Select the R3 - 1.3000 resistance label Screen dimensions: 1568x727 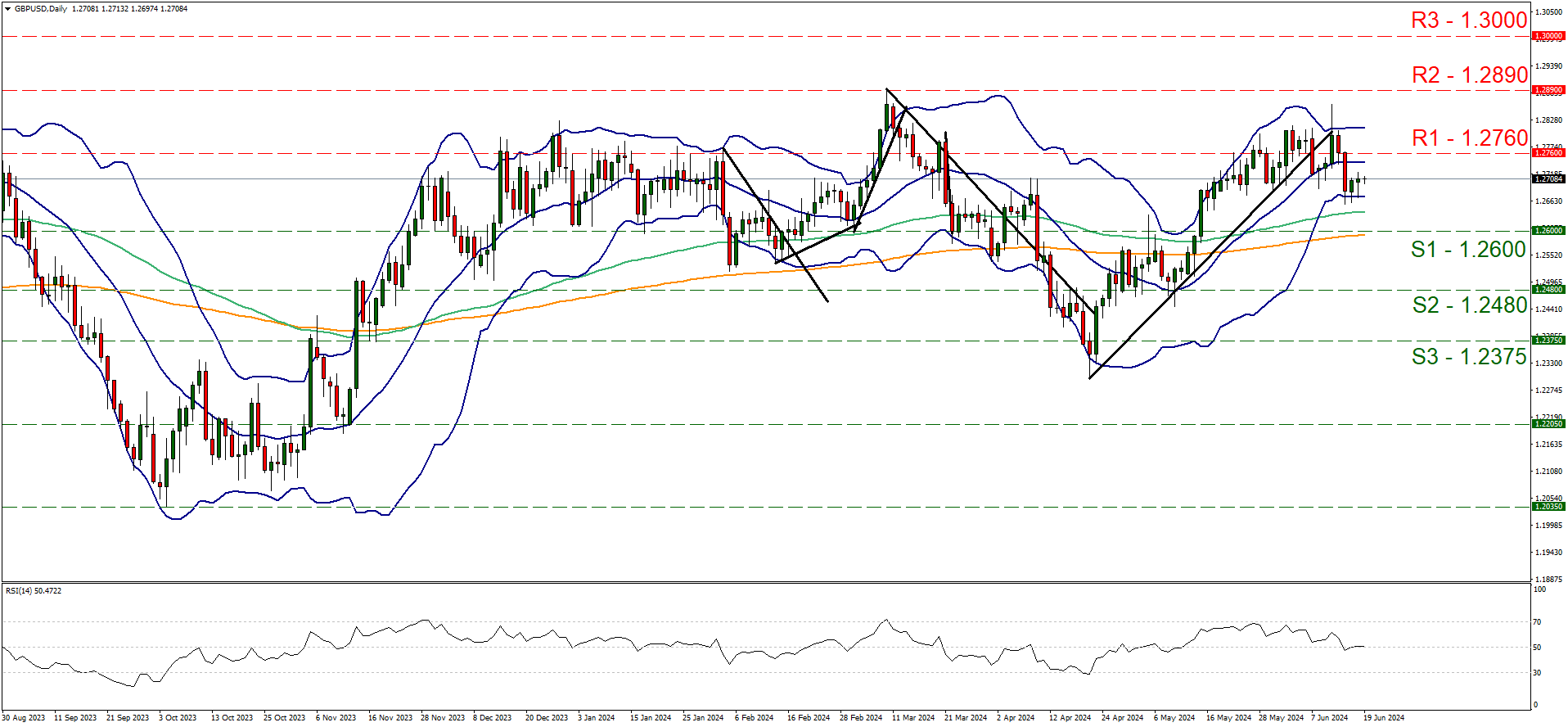1469,20
